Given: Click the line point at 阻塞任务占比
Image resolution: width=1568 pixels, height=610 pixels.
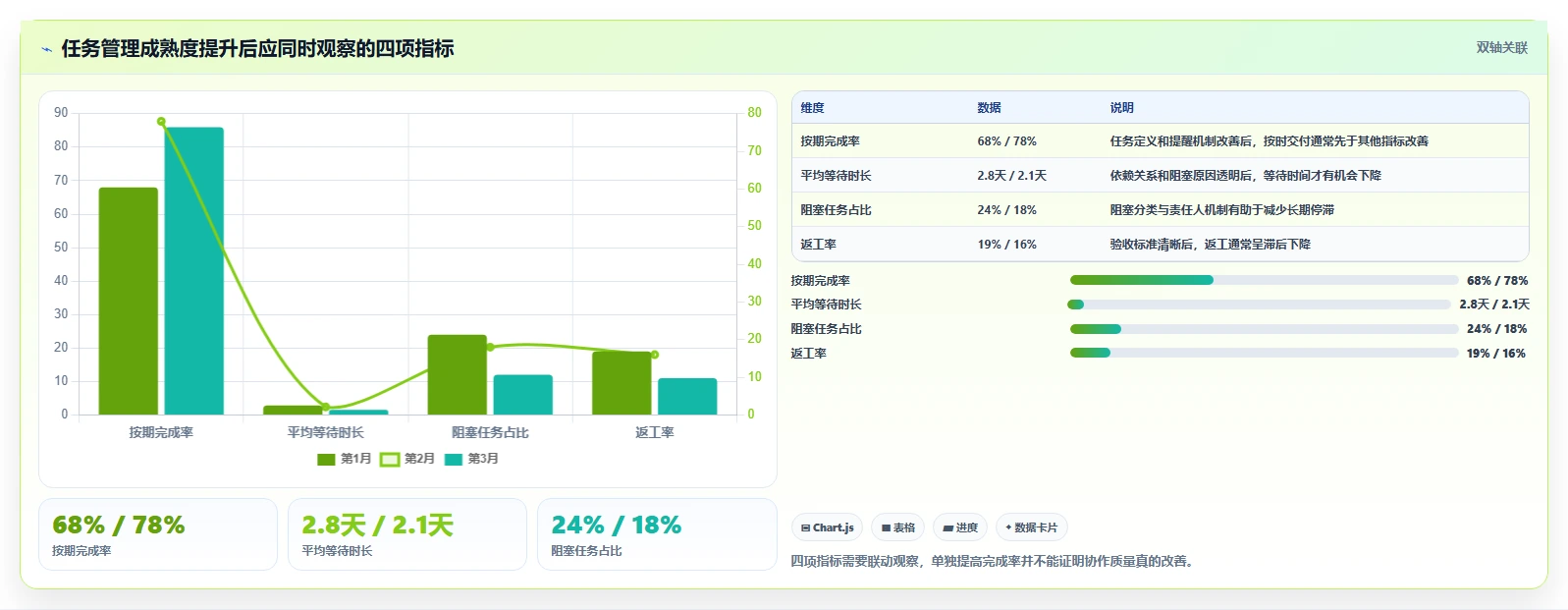Looking at the screenshot, I should [490, 347].
